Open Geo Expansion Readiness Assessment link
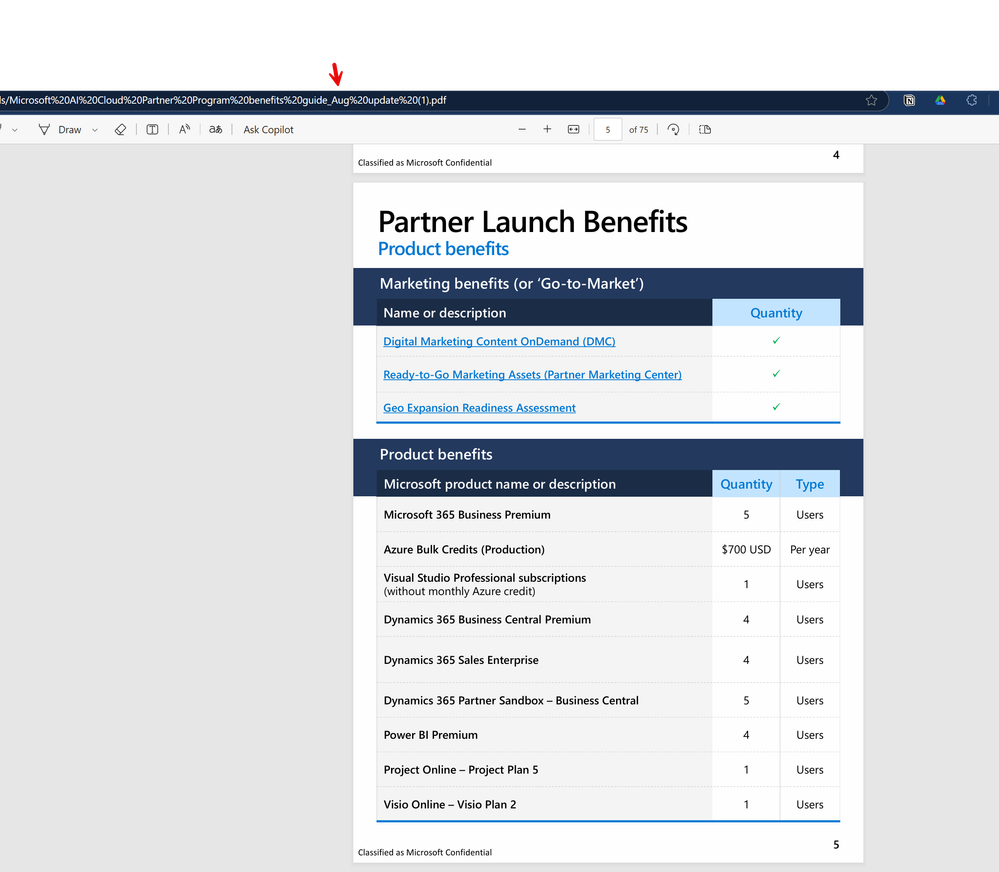999x872 pixels. pos(479,408)
